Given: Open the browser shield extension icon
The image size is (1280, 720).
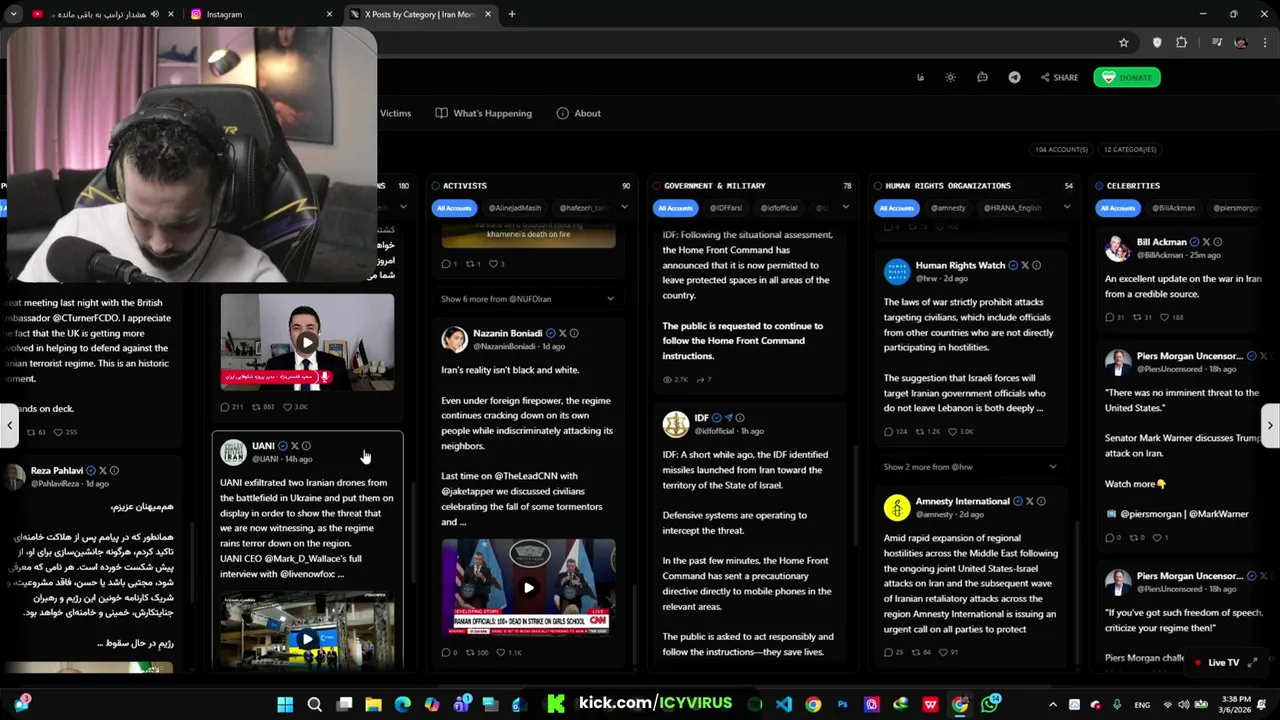Looking at the screenshot, I should (1157, 42).
